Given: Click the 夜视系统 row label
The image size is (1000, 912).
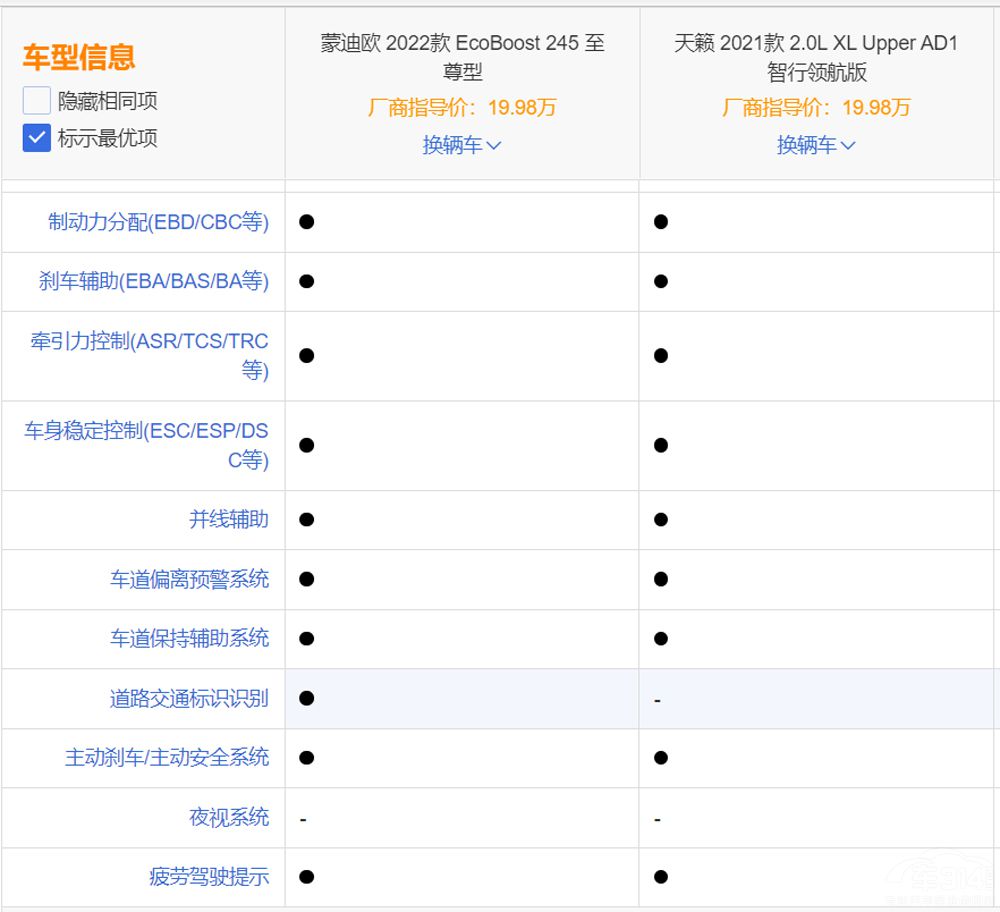Looking at the screenshot, I should (x=229, y=817).
